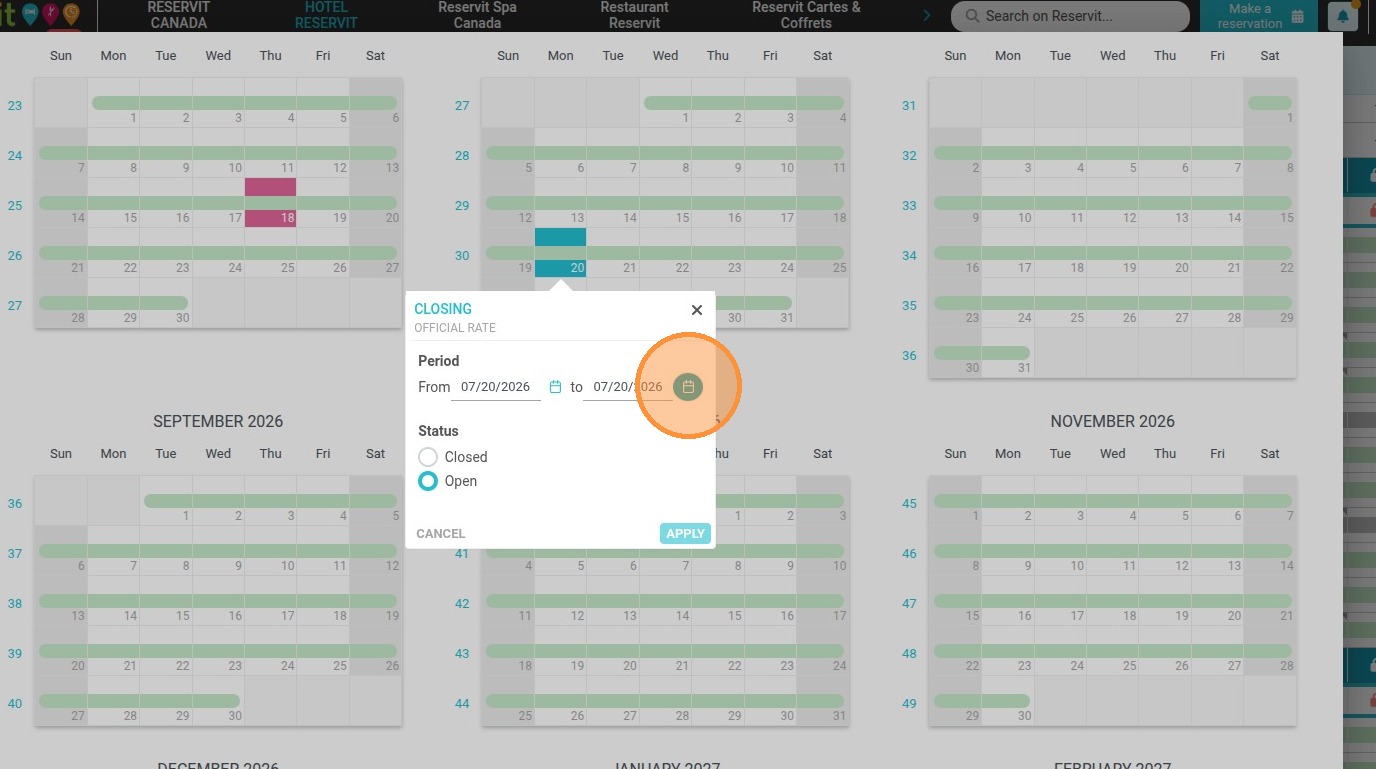Edit the From date field 07/20/2026
Image resolution: width=1376 pixels, height=769 pixels.
(x=496, y=387)
